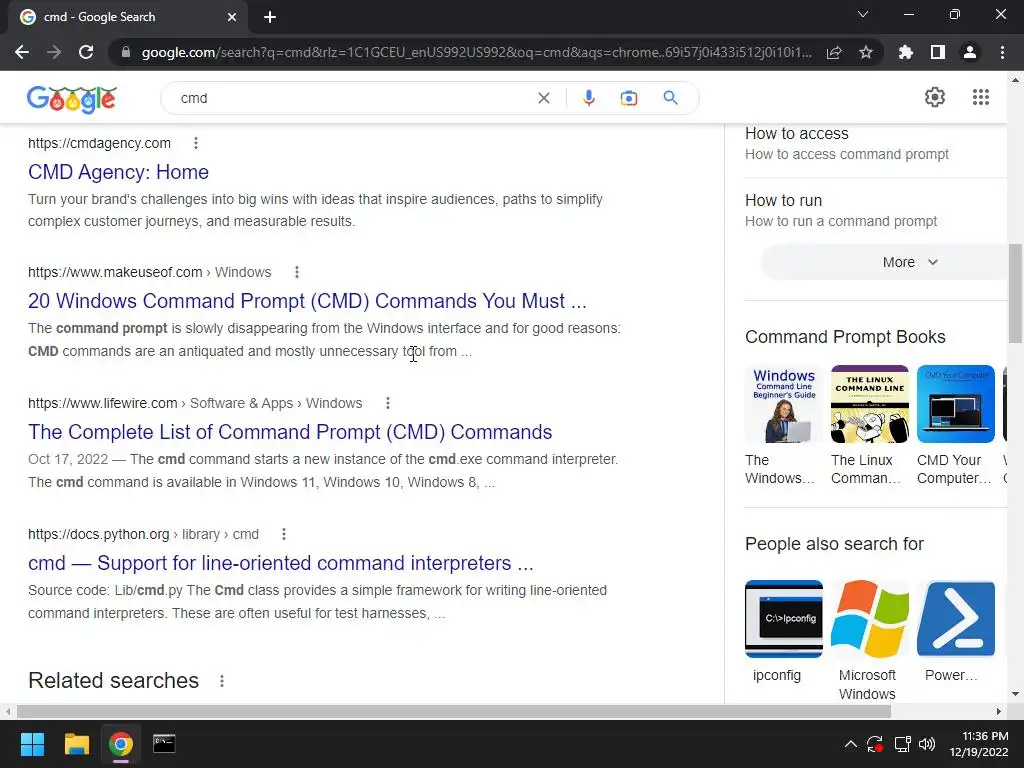Click the scroll-right arrow on the horizontal scrollbar
The image size is (1024, 768).
click(999, 711)
